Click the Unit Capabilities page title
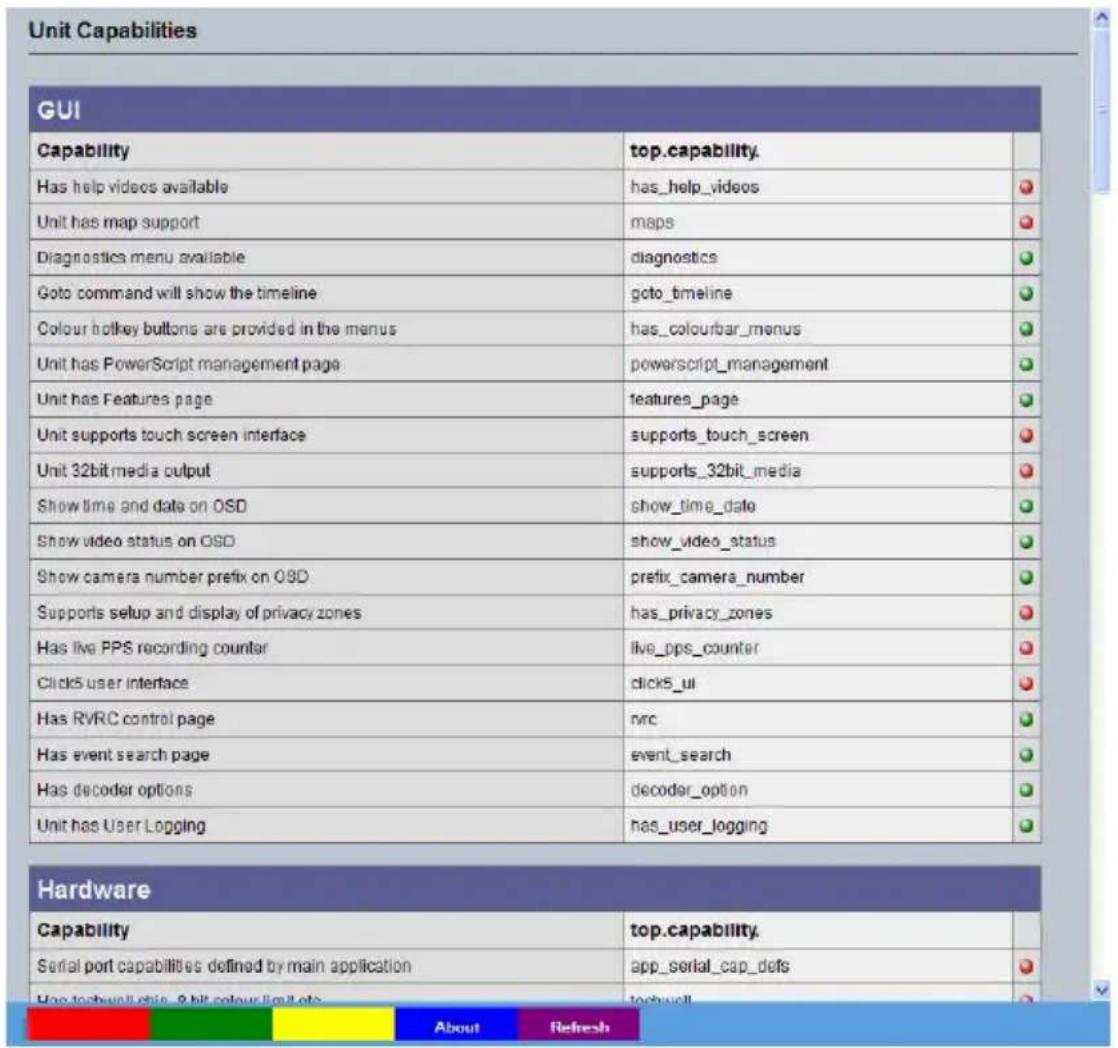Image resolution: width=1118 pixels, height=1048 pixels. click(x=113, y=31)
